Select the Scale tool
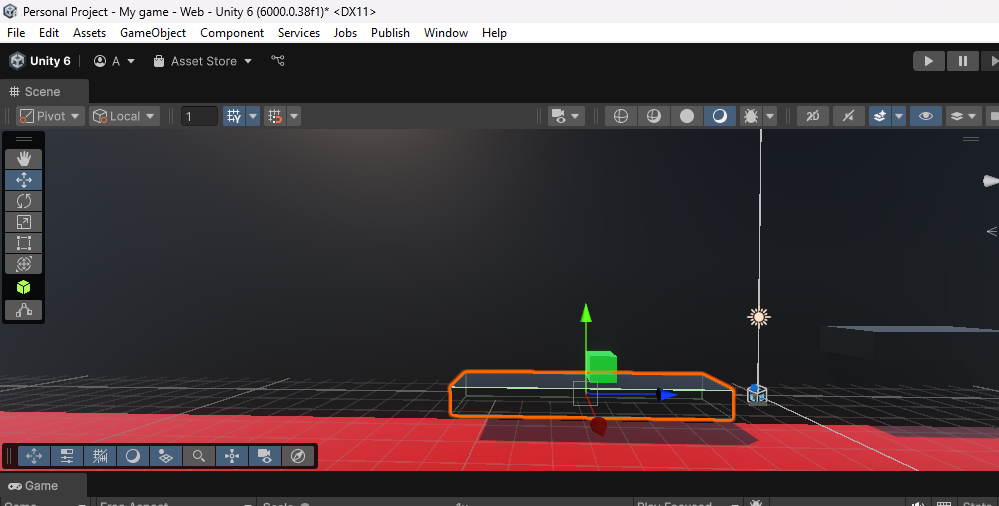Screen dimensions: 999x506 [x=23, y=222]
